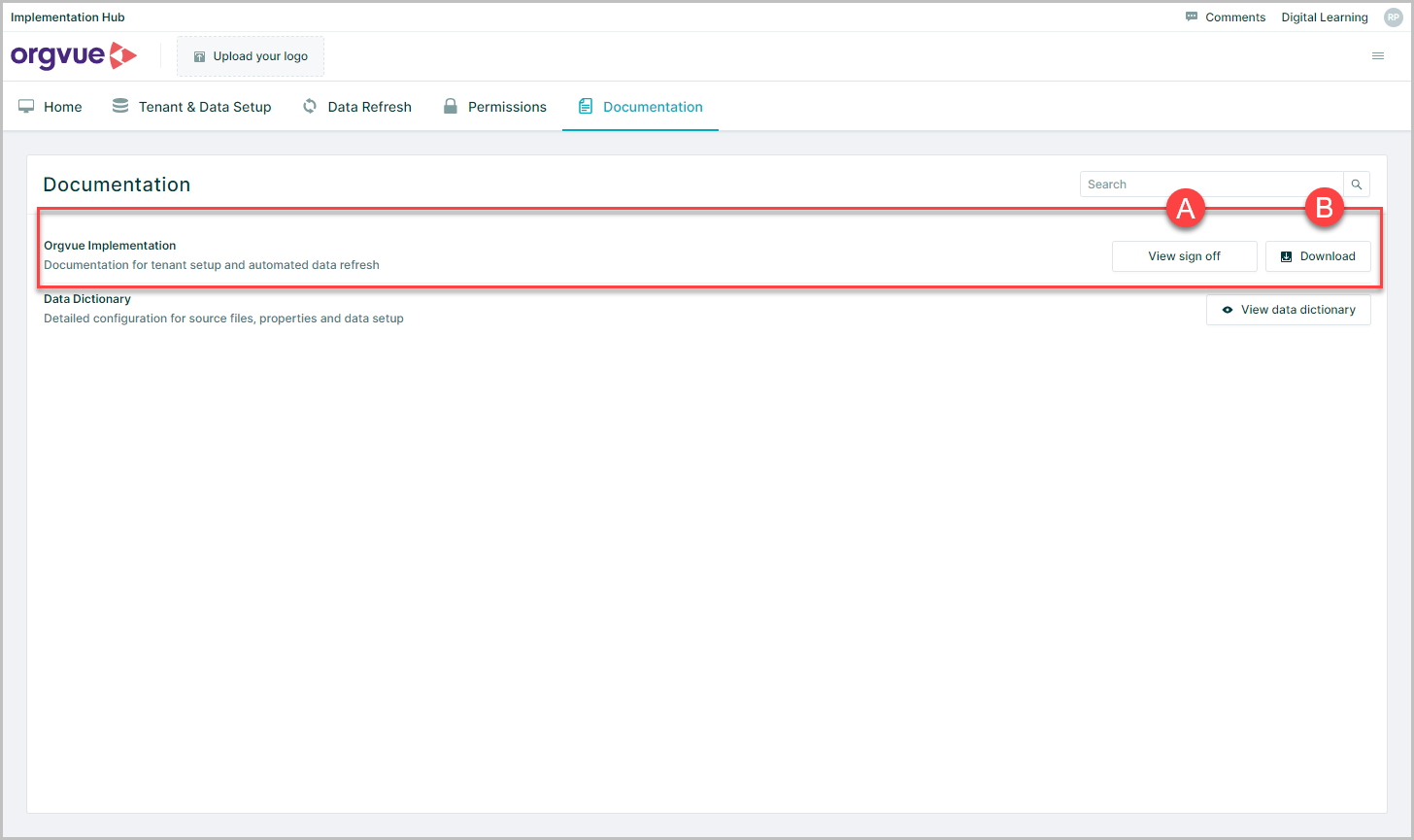Click the Orgvue Implementation title

click(110, 246)
